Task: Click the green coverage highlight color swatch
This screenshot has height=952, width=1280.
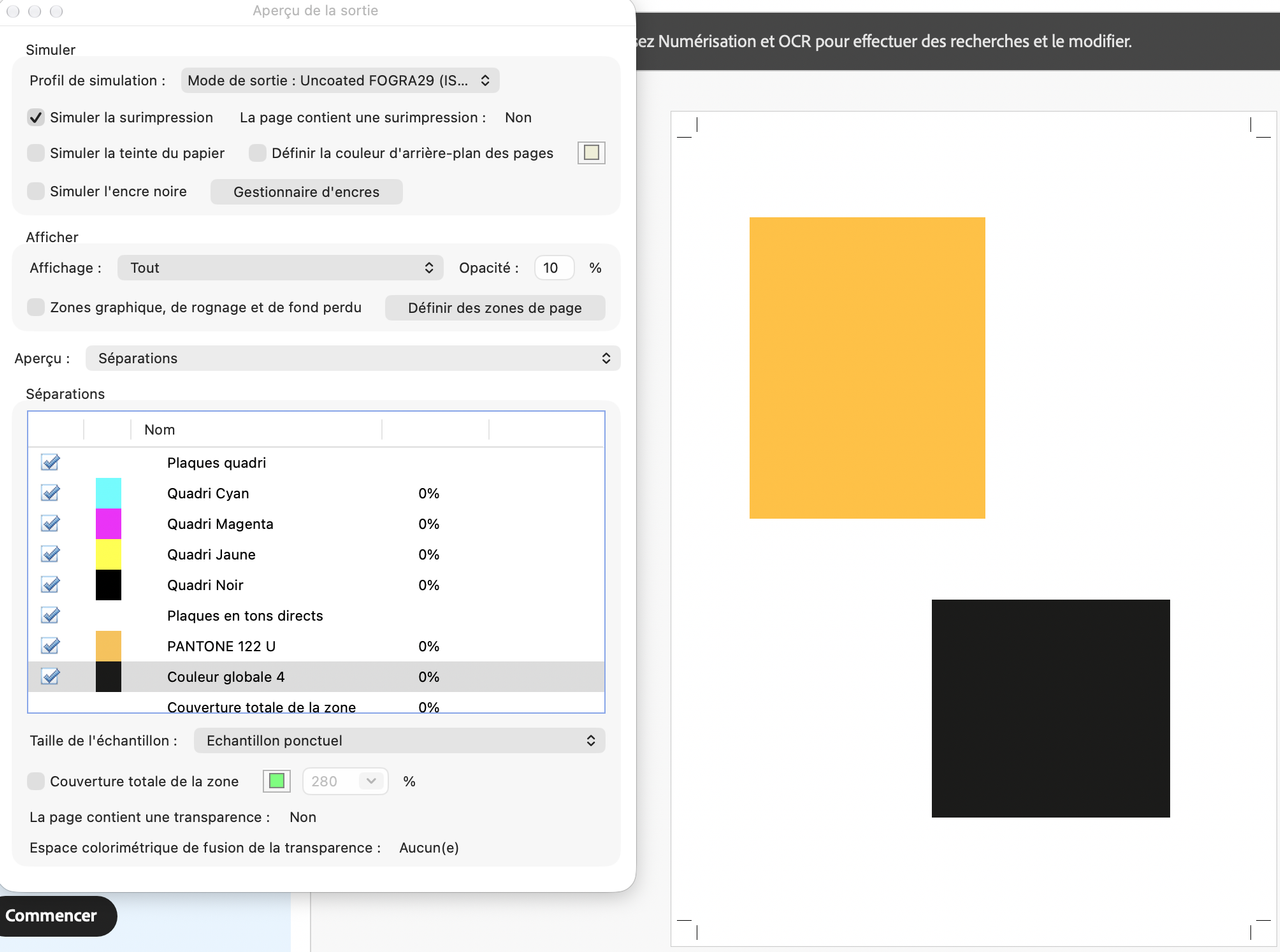Action: click(x=277, y=781)
